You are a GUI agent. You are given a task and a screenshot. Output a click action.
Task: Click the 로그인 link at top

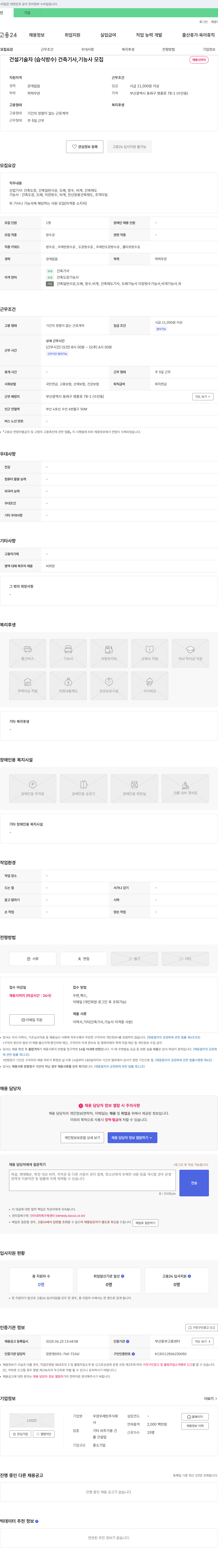tap(203, 22)
